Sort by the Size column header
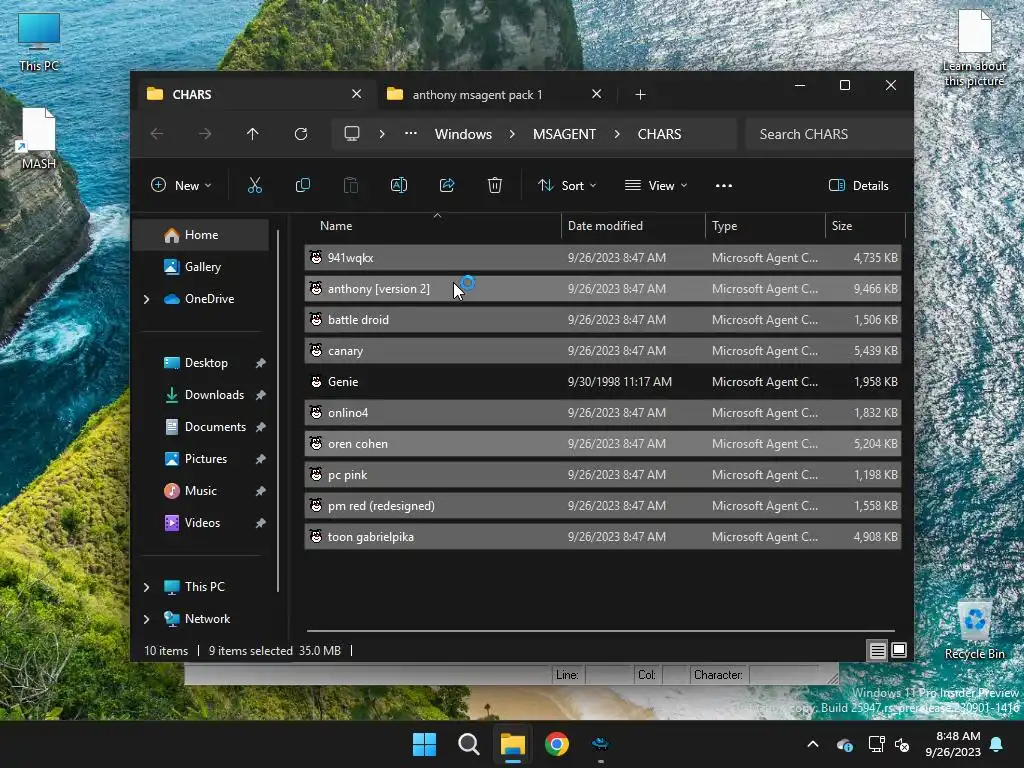The height and width of the screenshot is (768, 1024). [x=865, y=226]
